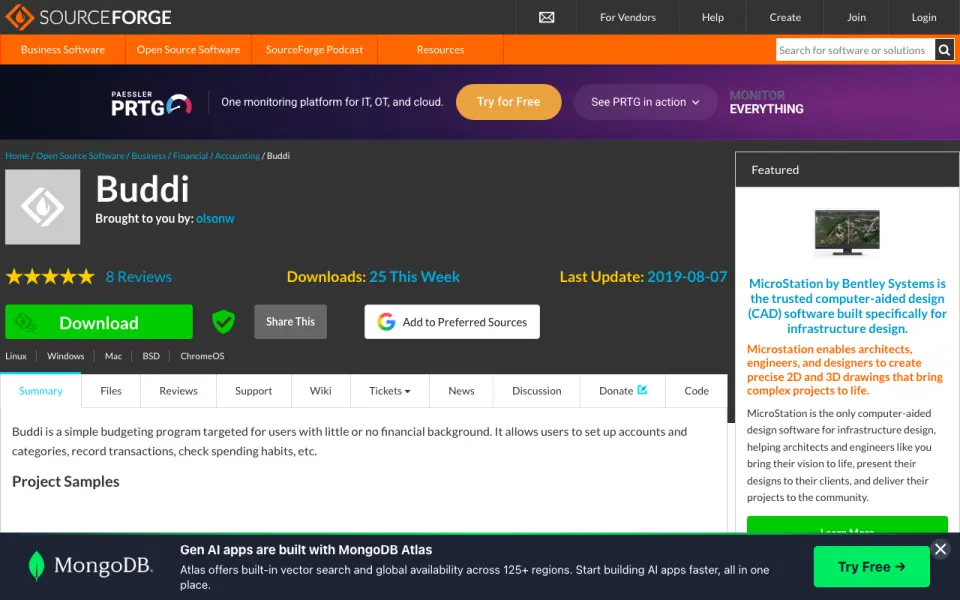The image size is (960, 600).
Task: Open Open Source Software menu
Action: pyautogui.click(x=188, y=50)
